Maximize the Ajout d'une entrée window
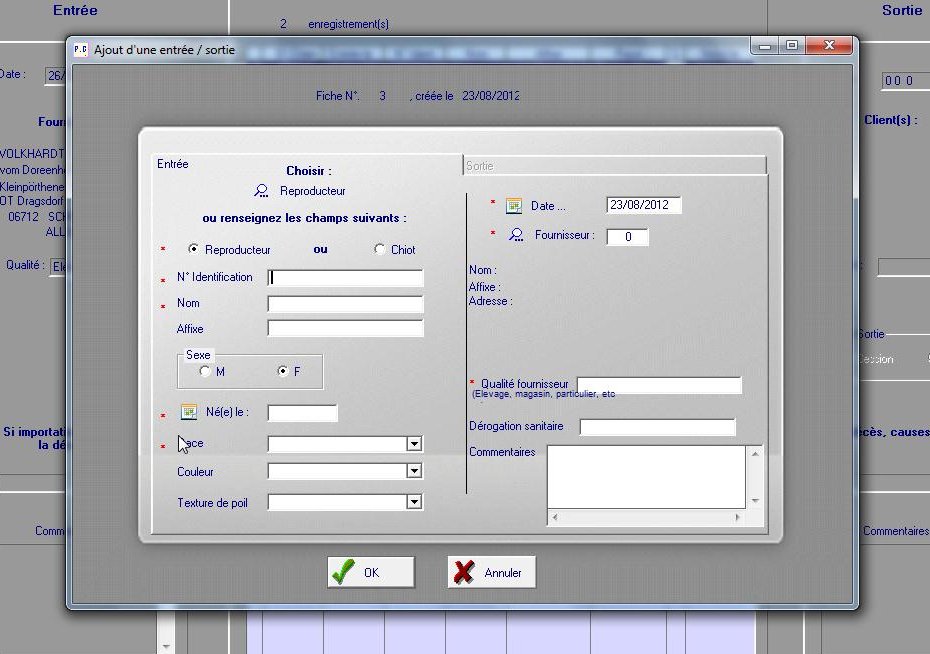The width and height of the screenshot is (930, 654). (792, 46)
